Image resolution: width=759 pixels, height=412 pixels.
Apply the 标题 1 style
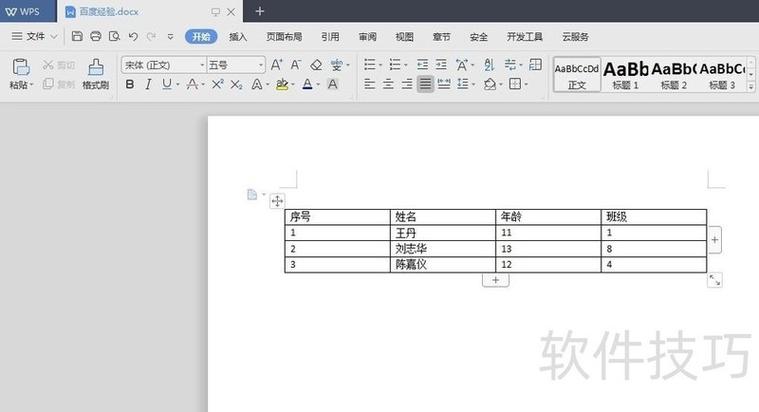pos(625,75)
